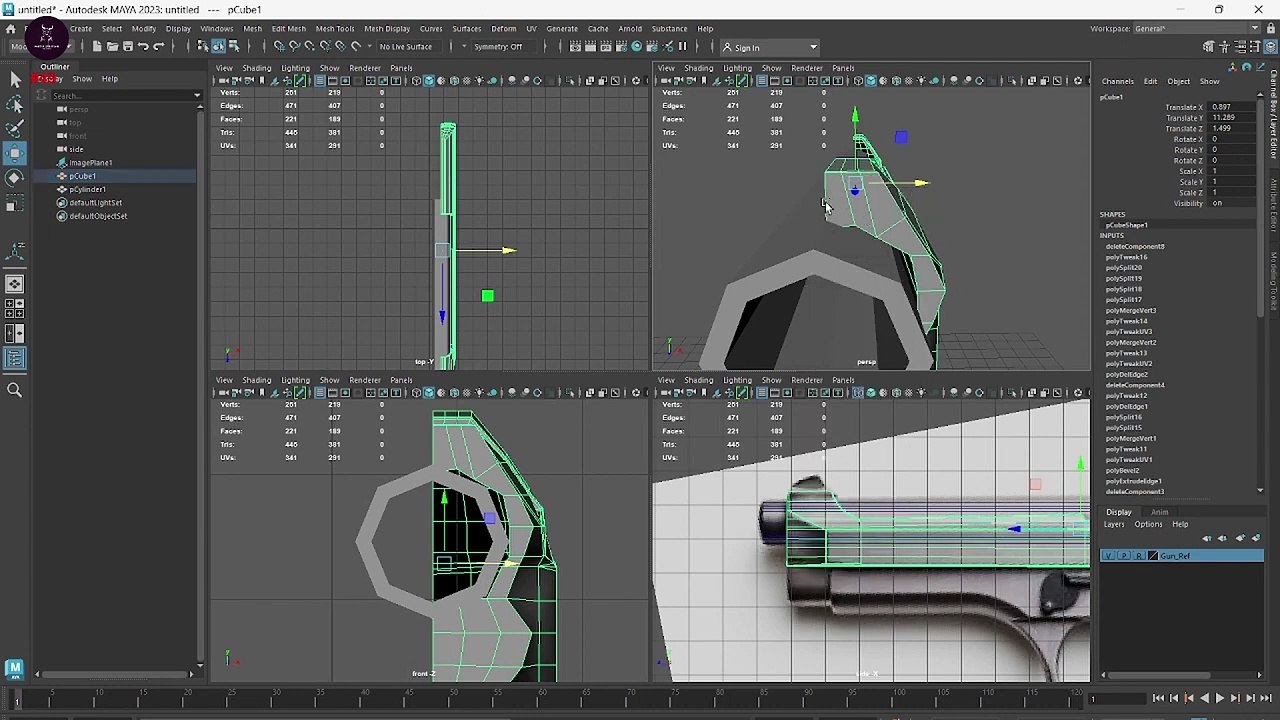Click the Maya home icon on the menu bar
The height and width of the screenshot is (720, 1280).
11,29
